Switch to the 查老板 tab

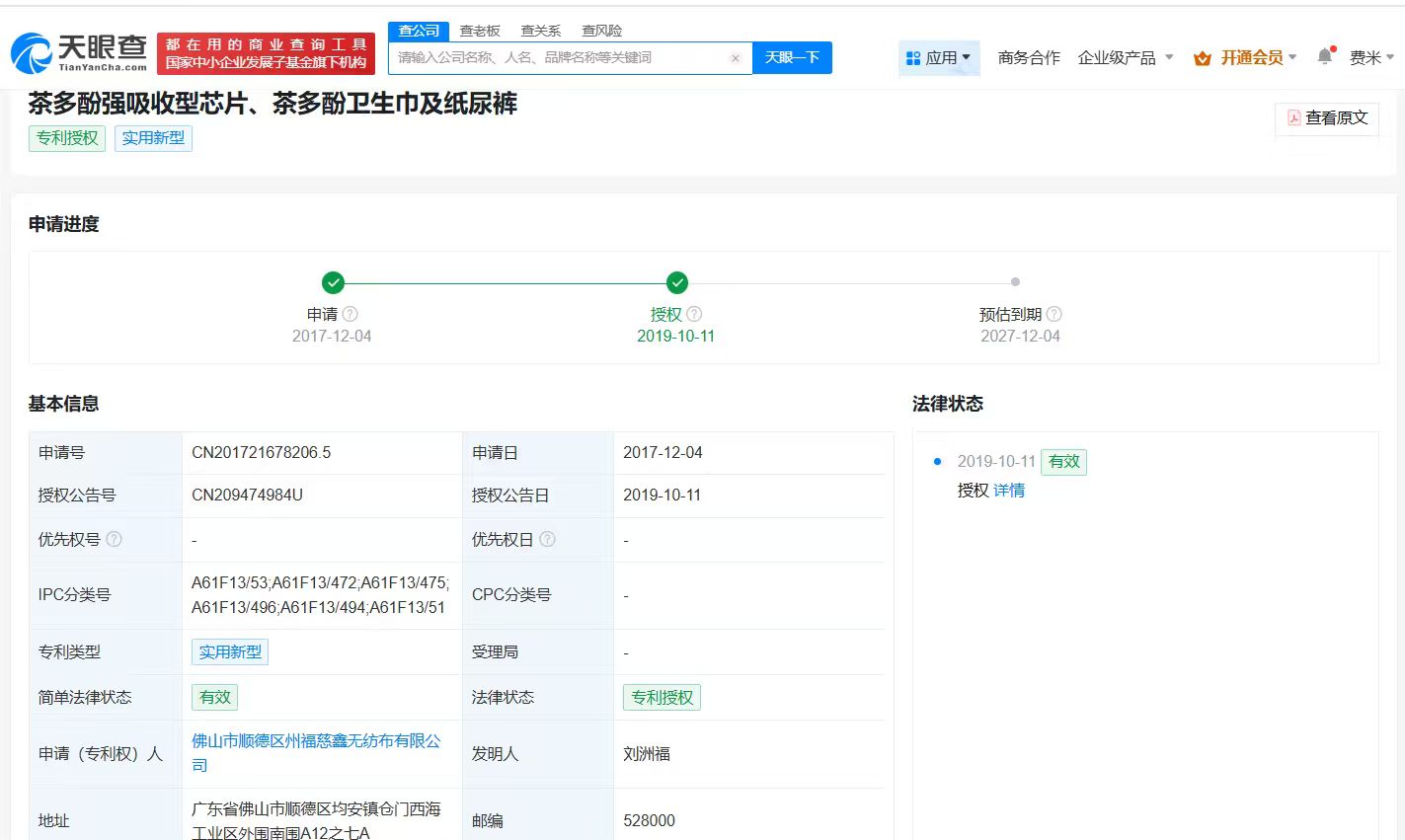point(480,31)
